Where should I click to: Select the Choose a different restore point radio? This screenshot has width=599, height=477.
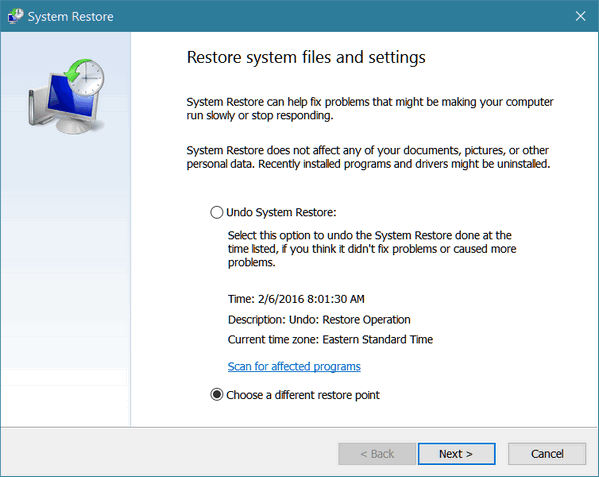[217, 395]
